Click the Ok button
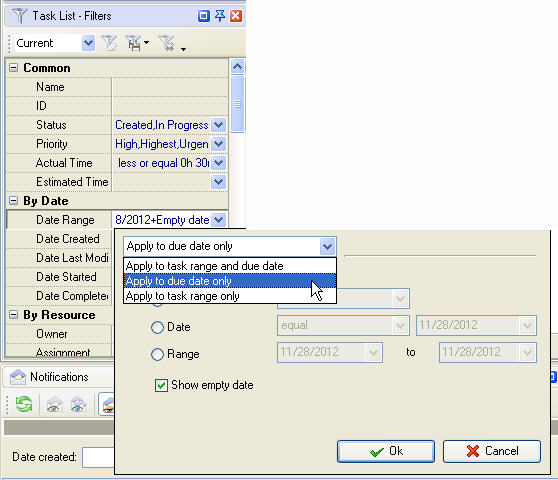The width and height of the screenshot is (558, 480). 386,451
